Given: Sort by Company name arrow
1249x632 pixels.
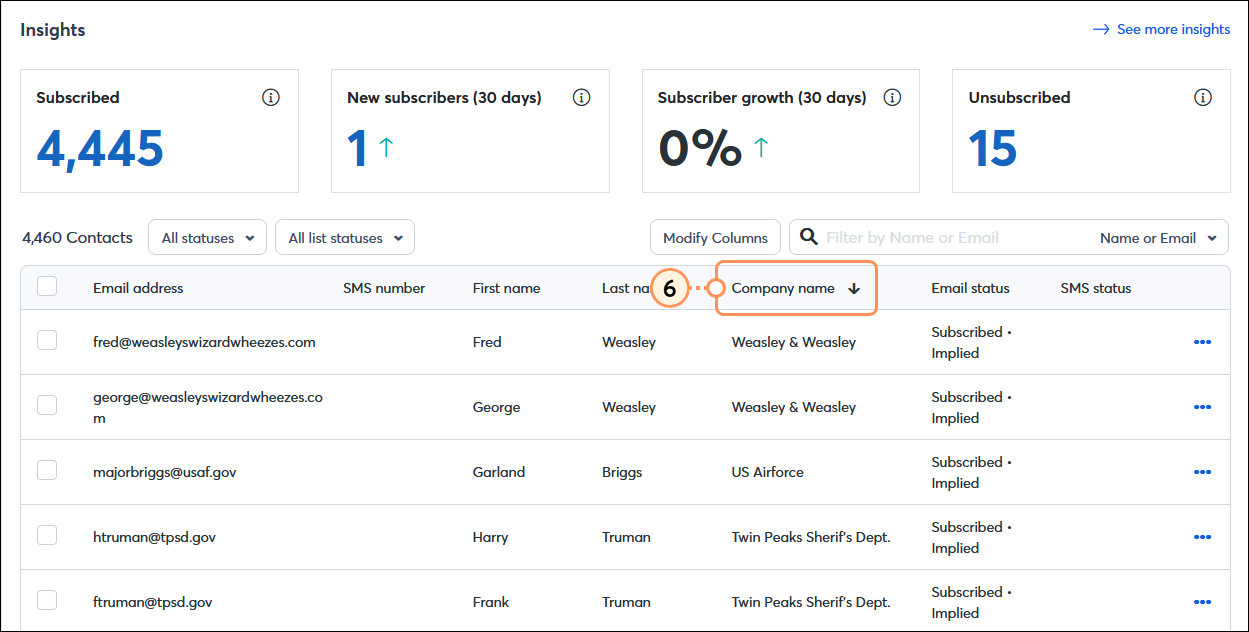Looking at the screenshot, I should pyautogui.click(x=854, y=288).
